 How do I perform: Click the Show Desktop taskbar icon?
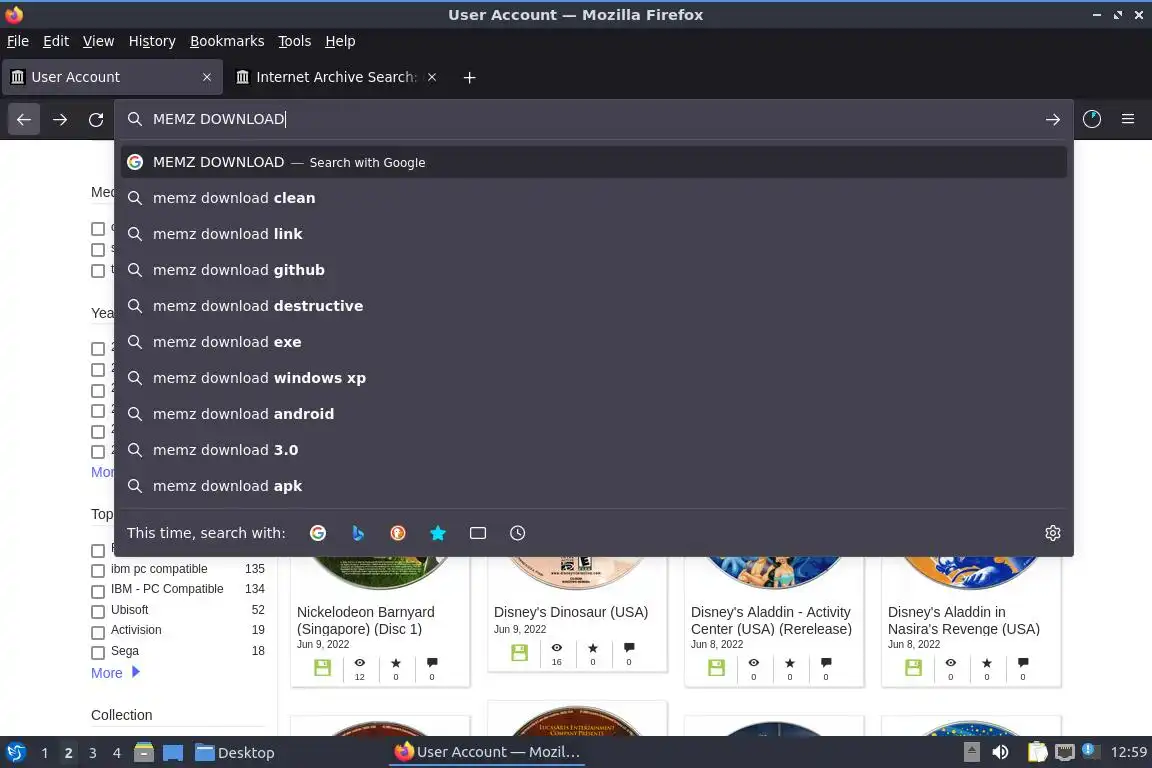[x=173, y=753]
